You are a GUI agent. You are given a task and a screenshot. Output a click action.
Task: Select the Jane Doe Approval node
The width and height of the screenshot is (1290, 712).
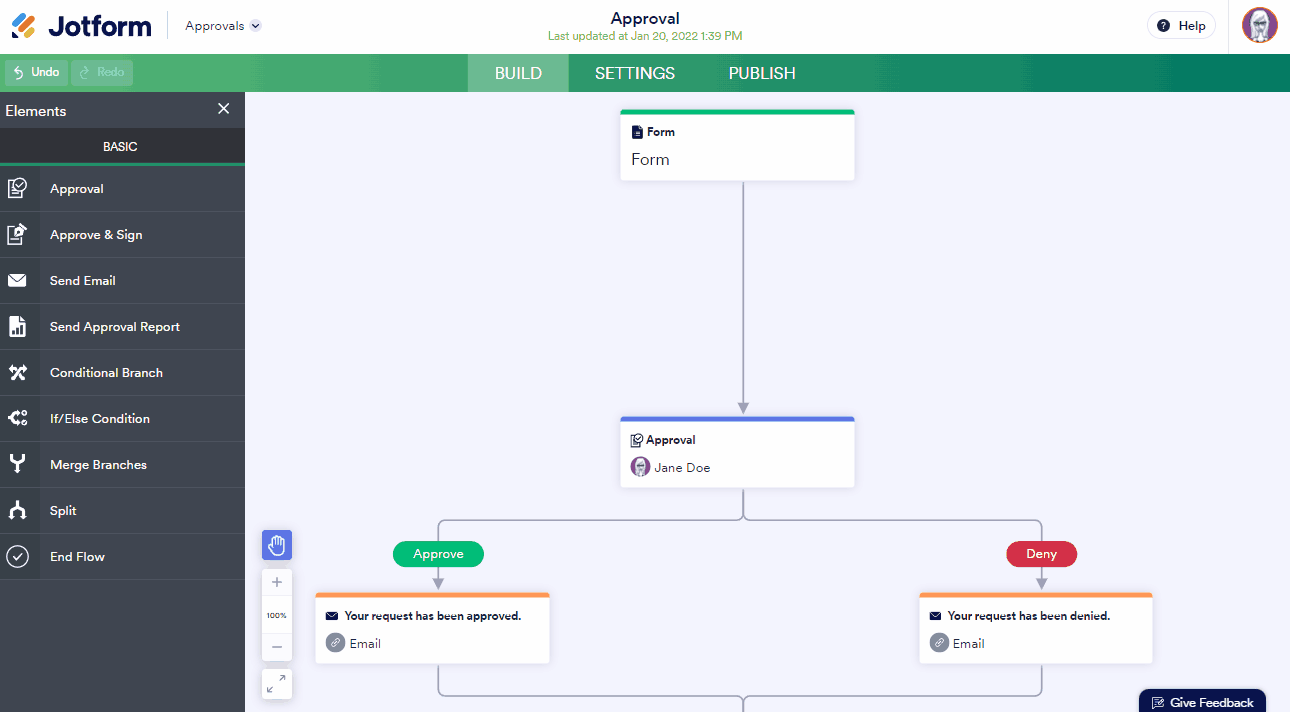point(737,453)
